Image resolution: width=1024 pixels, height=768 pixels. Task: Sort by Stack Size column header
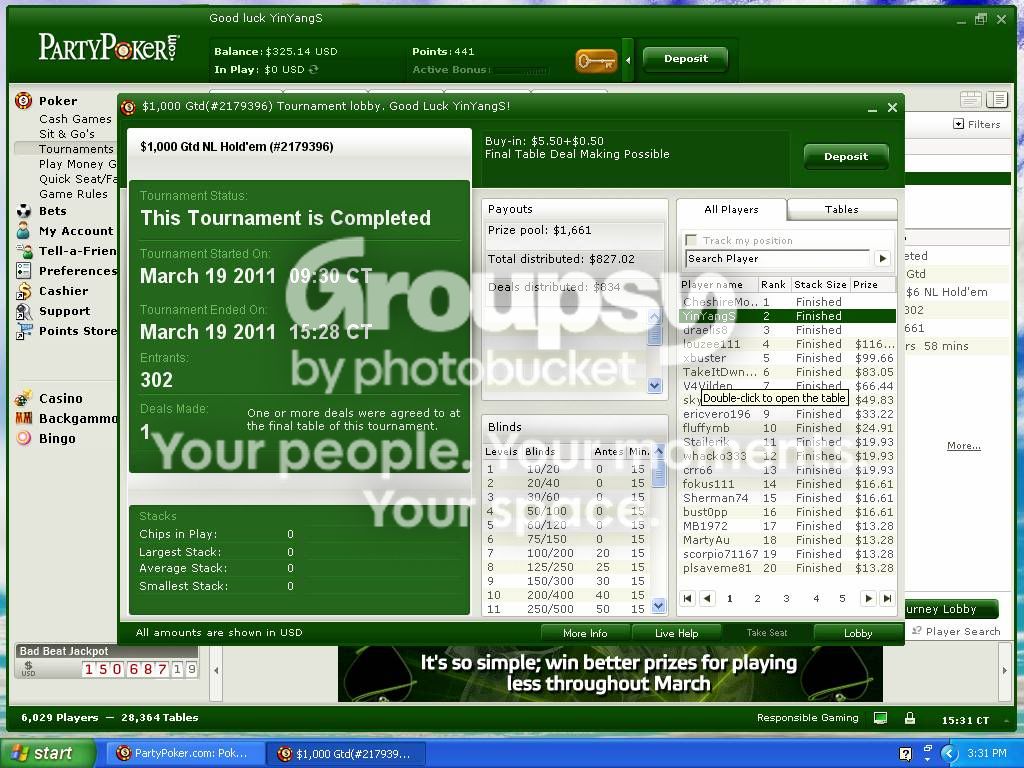coord(820,285)
